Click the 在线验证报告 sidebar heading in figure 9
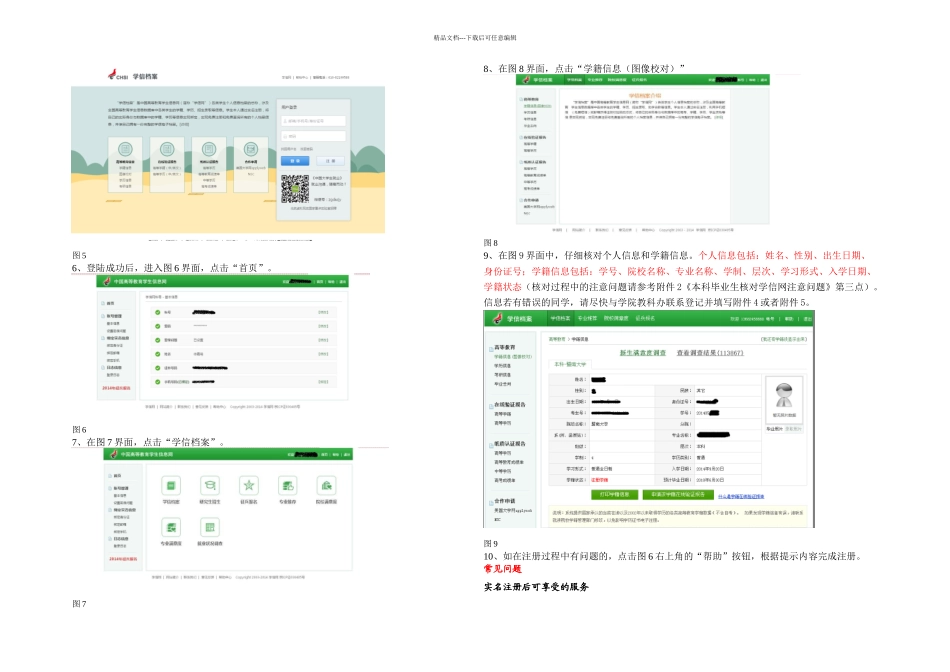The width and height of the screenshot is (950, 672). 510,404
